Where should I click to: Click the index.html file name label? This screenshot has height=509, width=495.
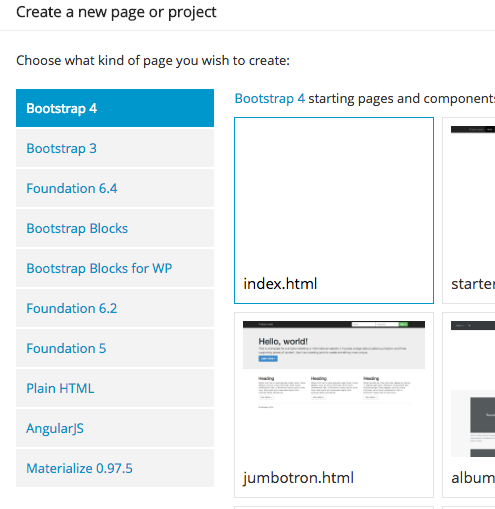(280, 284)
